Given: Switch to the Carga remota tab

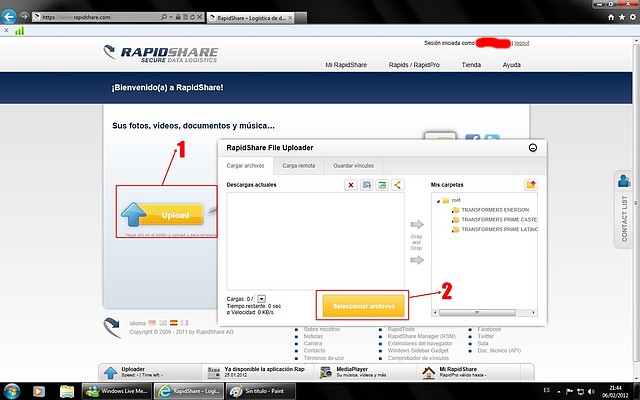Looking at the screenshot, I should click(299, 166).
